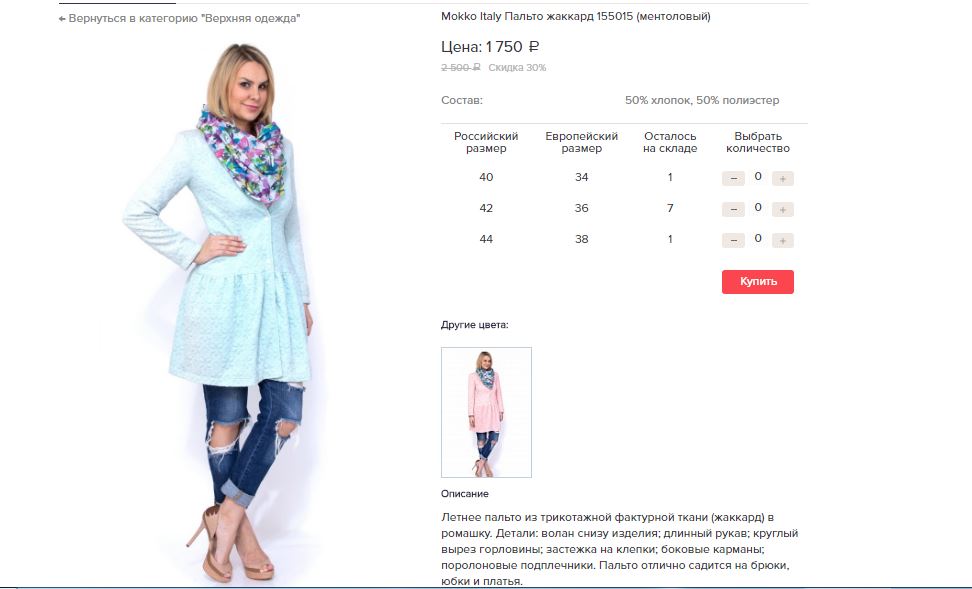Click quantity value for size 44
The height and width of the screenshot is (589, 972).
coord(758,239)
